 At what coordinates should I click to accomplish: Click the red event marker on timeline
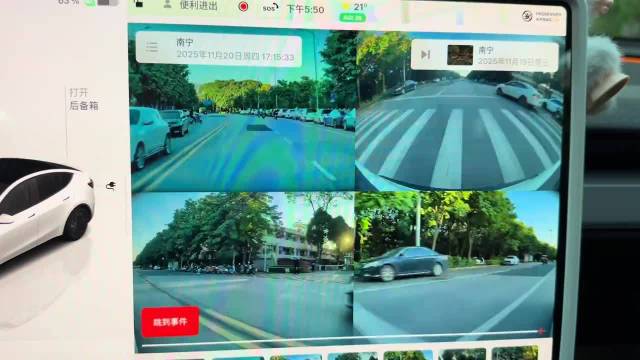[x=541, y=331]
